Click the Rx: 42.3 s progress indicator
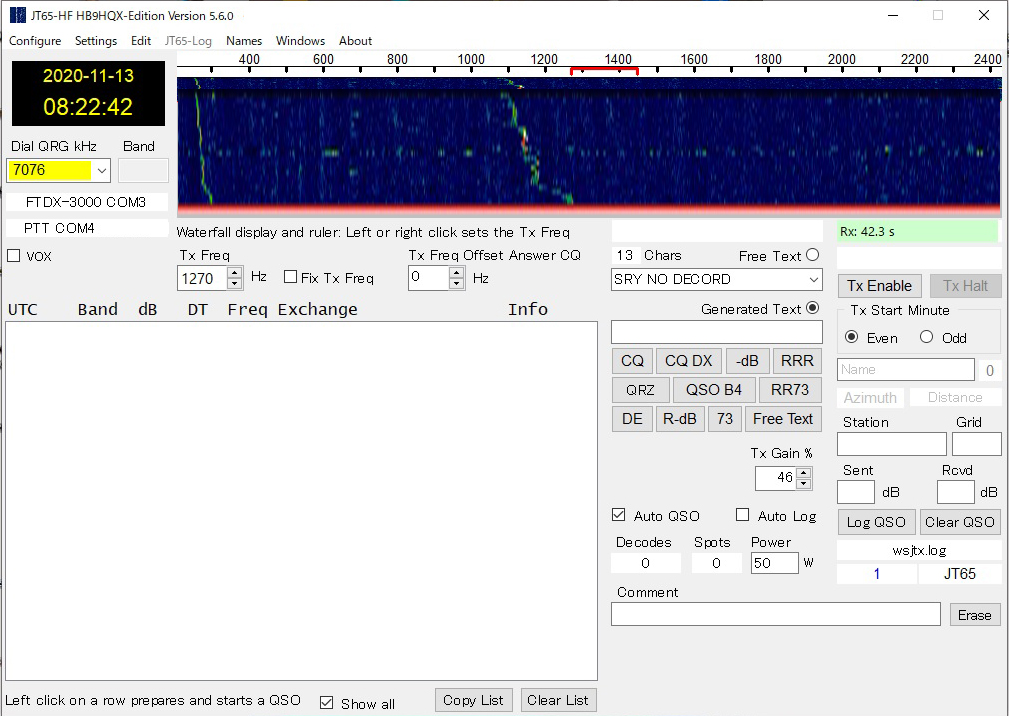This screenshot has height=716, width=1009. (918, 232)
